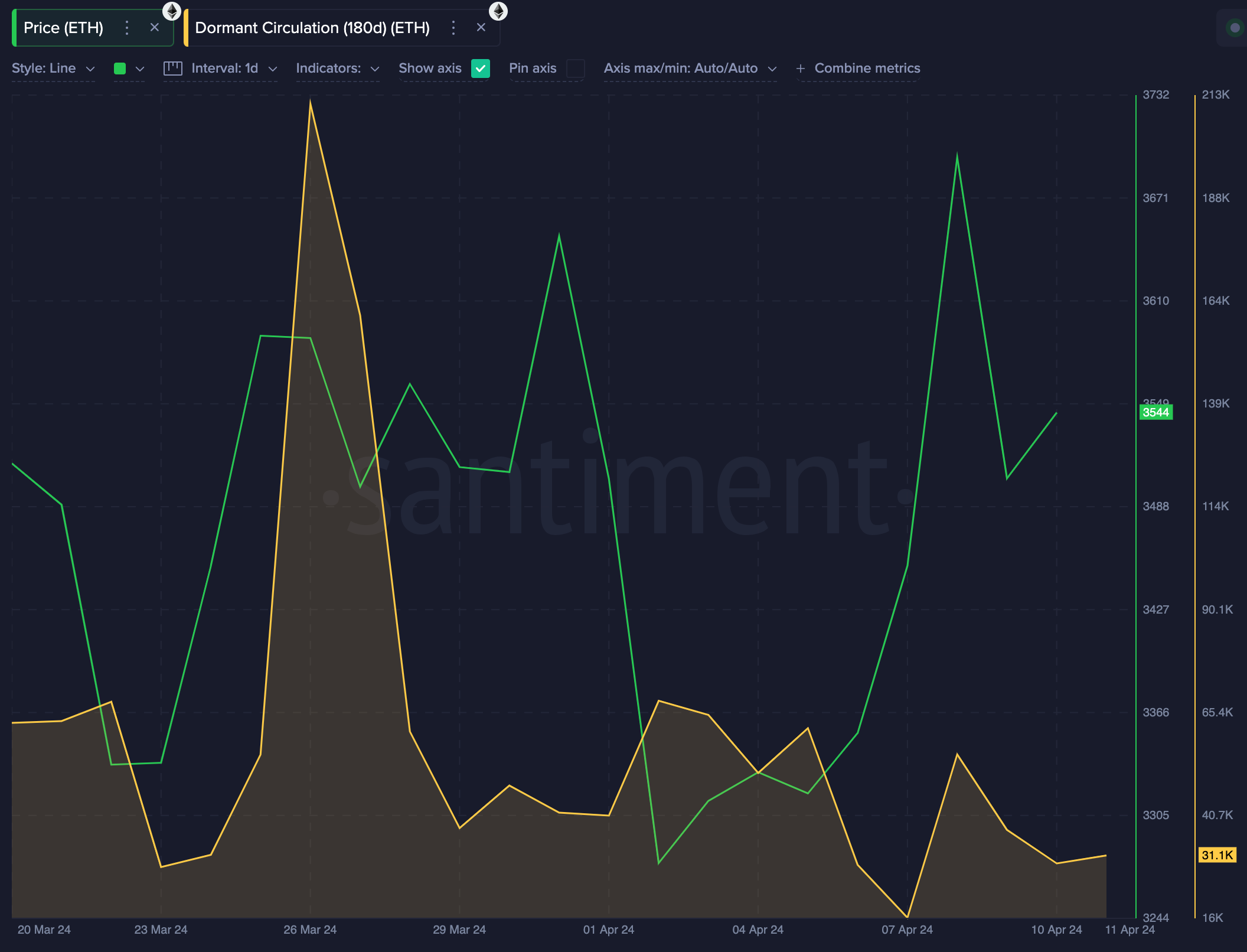The image size is (1247, 952).
Task: Click Ethereum logo on Price tab
Action: [x=172, y=11]
